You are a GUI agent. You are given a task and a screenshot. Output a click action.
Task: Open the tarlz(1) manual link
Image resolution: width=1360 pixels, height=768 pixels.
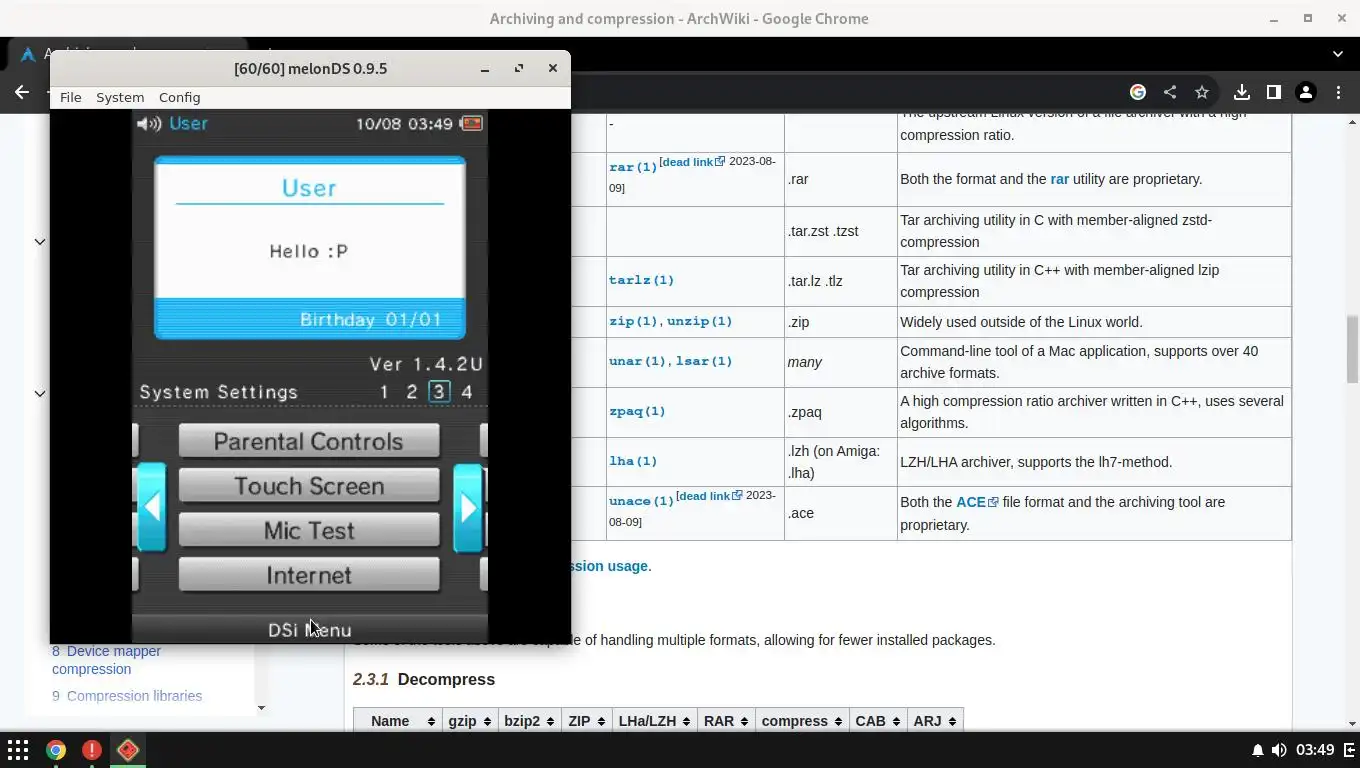(641, 280)
